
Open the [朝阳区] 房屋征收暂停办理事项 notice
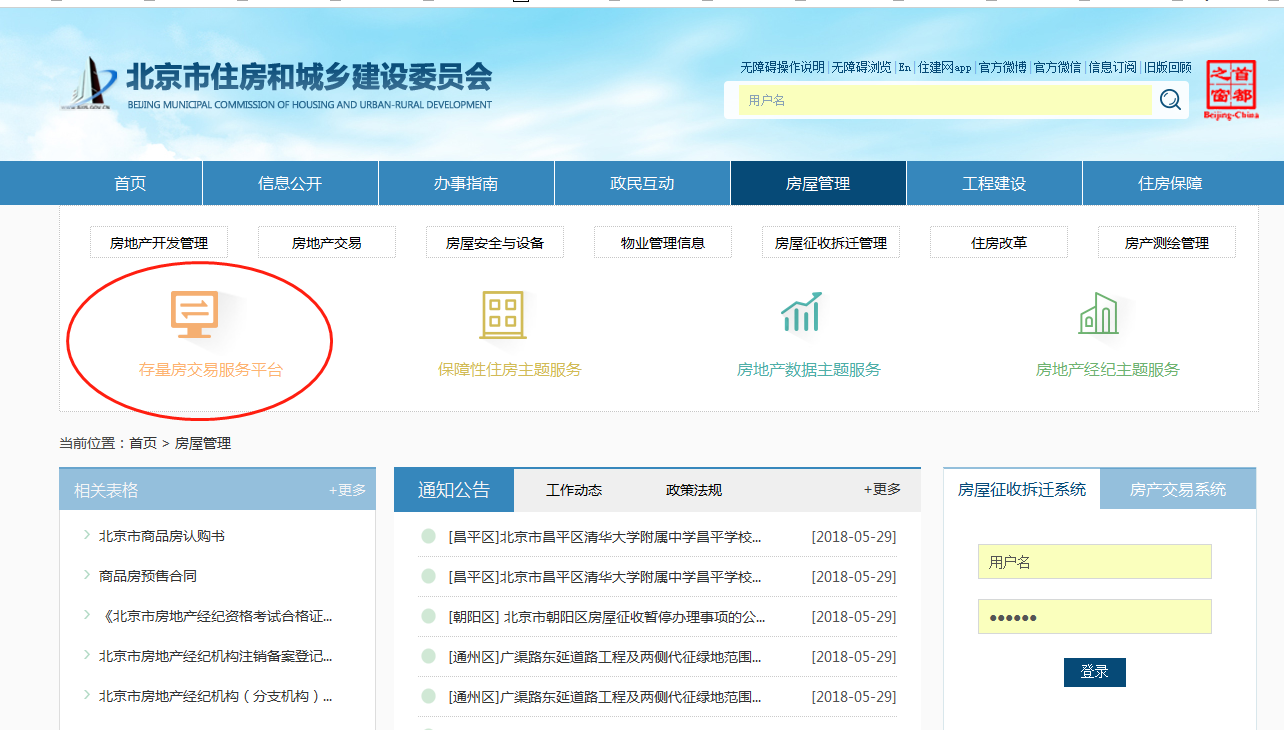(607, 617)
